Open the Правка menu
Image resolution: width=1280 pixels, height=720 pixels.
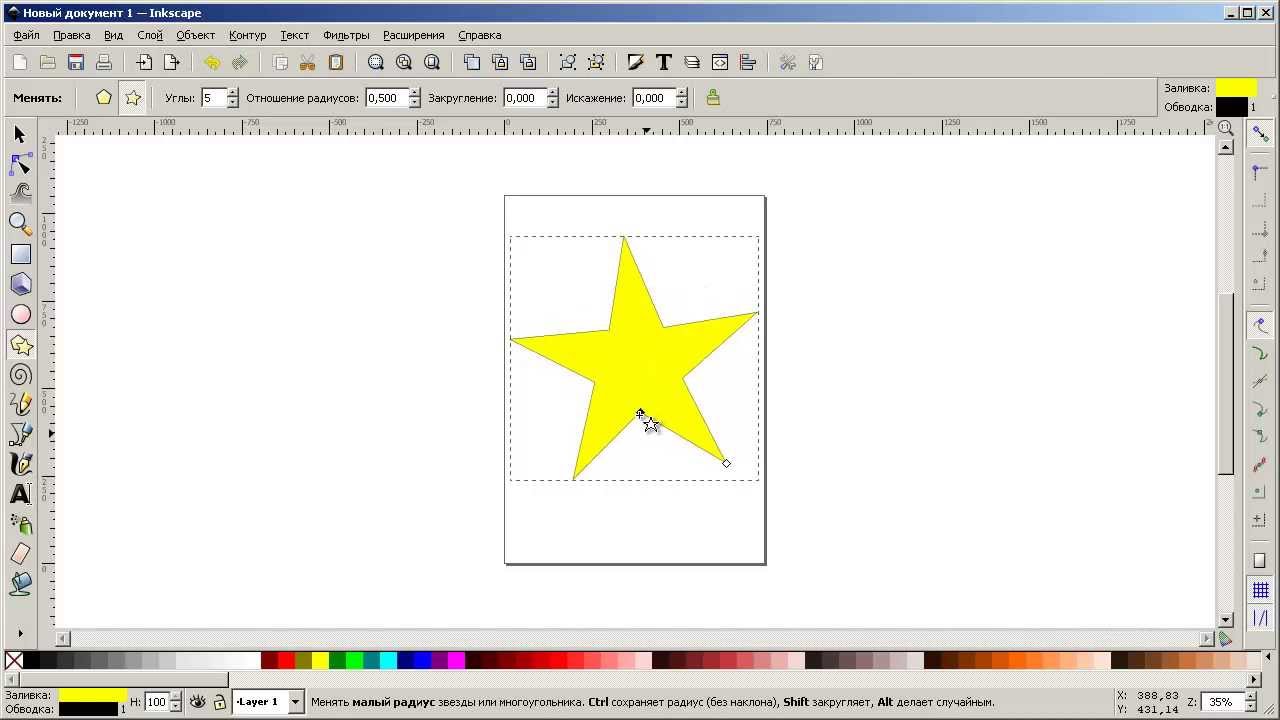72,35
